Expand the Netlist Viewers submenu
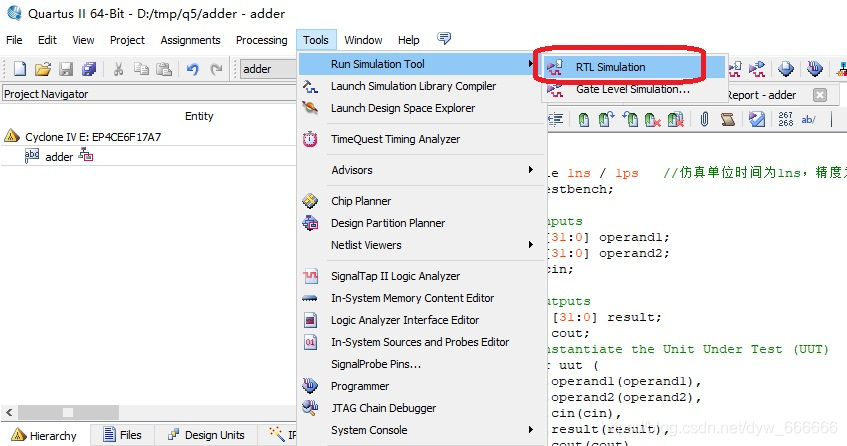 (x=420, y=245)
